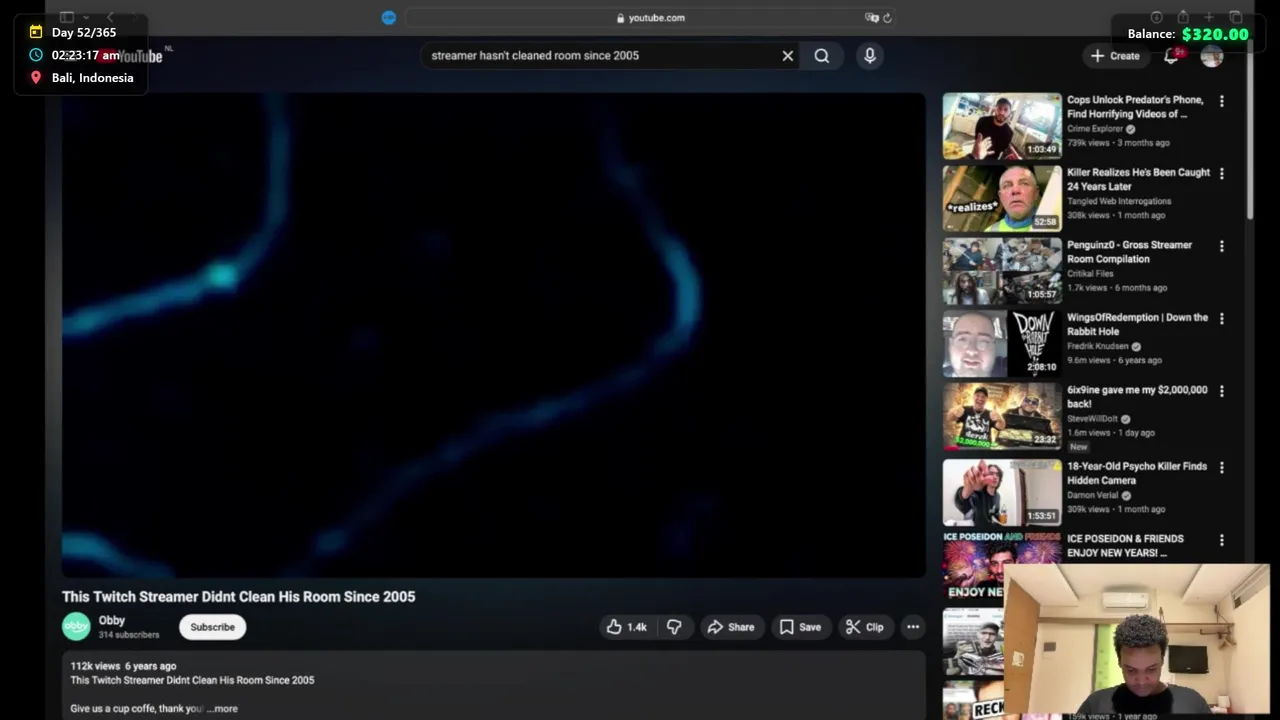Click the Tangled Web Interrogations channel name
1280x720 pixels.
1119,201
